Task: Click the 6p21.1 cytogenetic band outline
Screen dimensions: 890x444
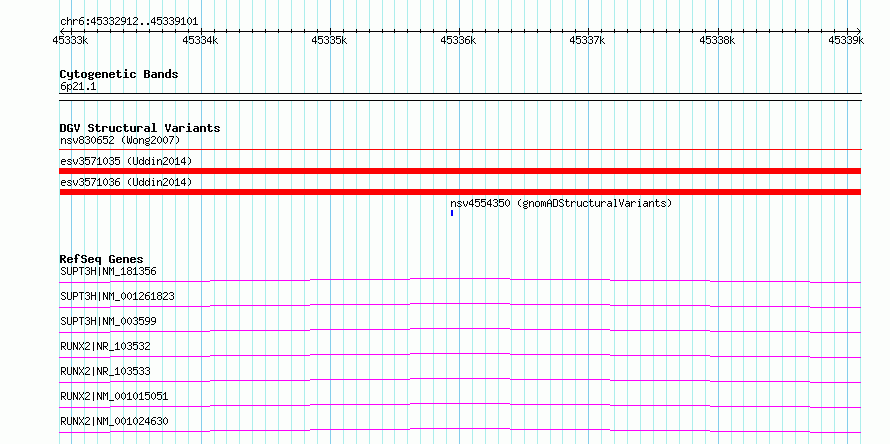Action: pyautogui.click(x=460, y=97)
